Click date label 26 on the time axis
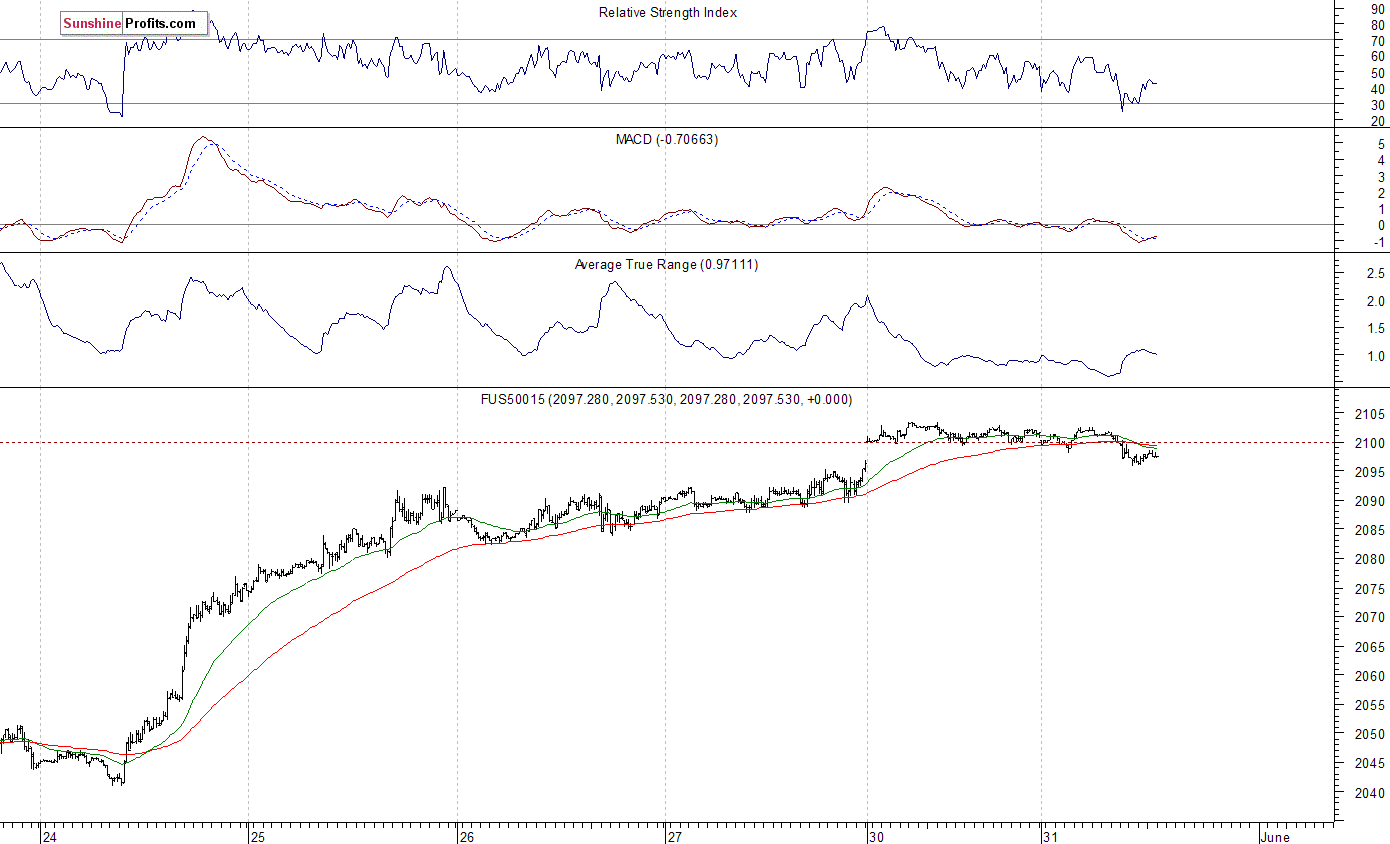 click(466, 836)
